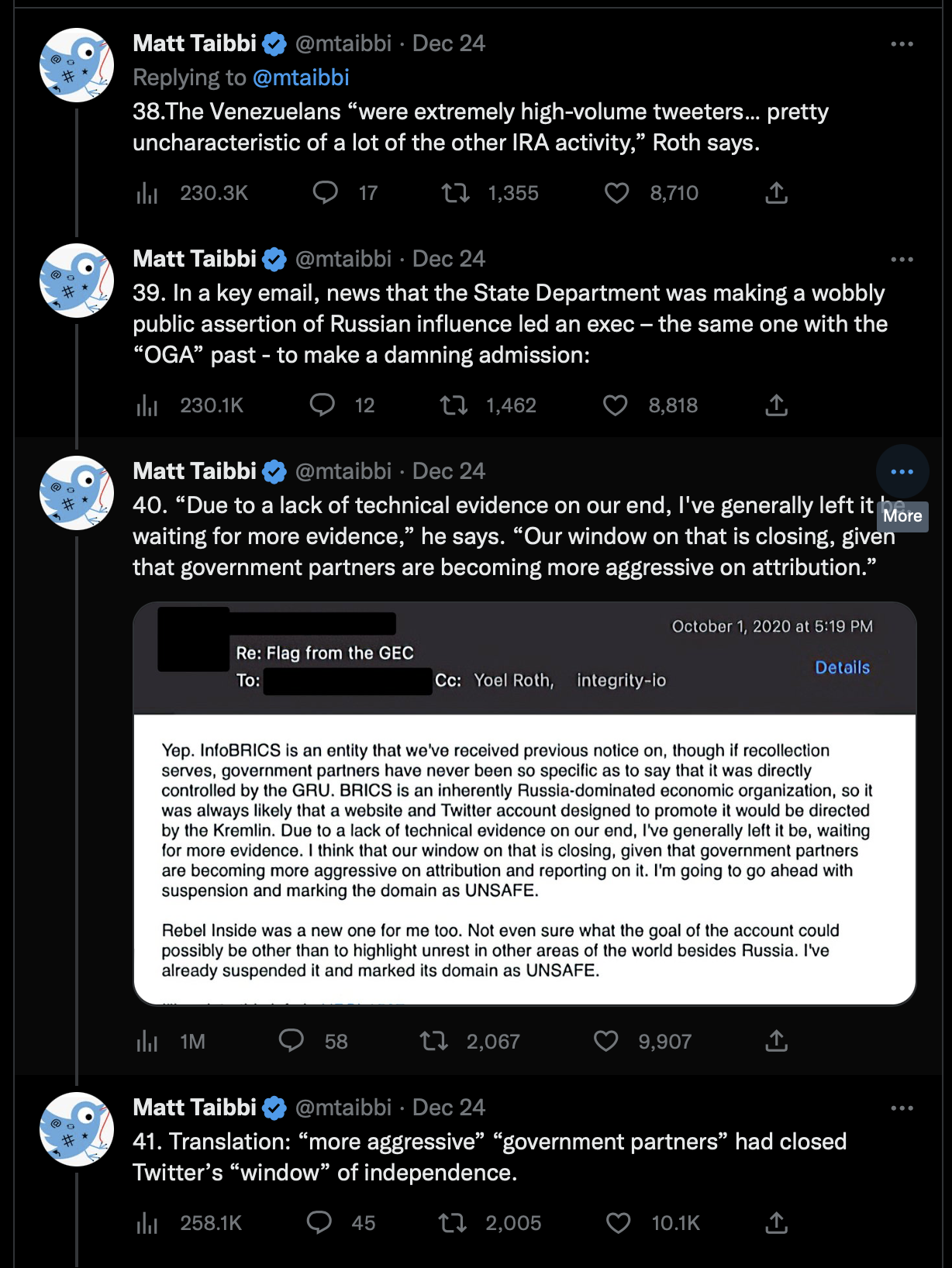The width and height of the screenshot is (952, 1268).
Task: Open @mtaibbi link in Replying to line
Action: (301, 78)
